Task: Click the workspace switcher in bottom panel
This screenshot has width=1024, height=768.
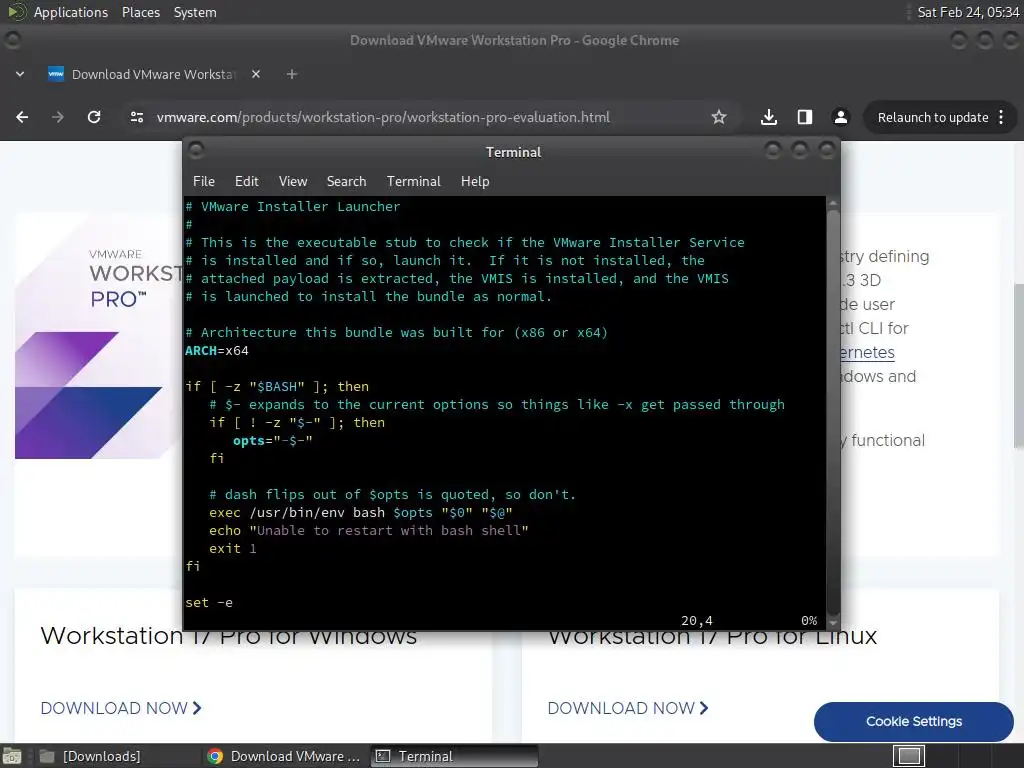Action: (x=909, y=756)
